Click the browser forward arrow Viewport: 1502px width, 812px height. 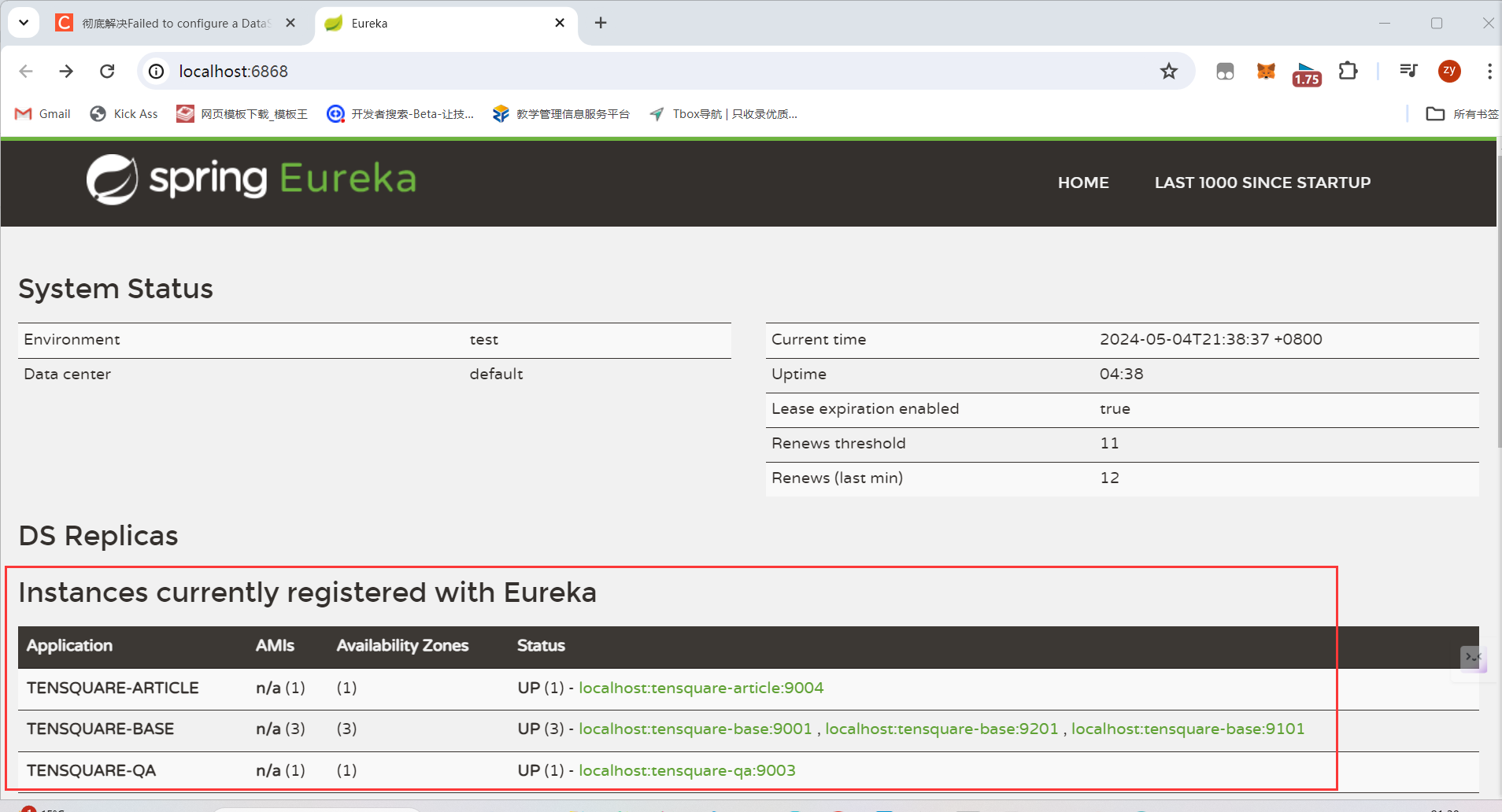coord(66,72)
